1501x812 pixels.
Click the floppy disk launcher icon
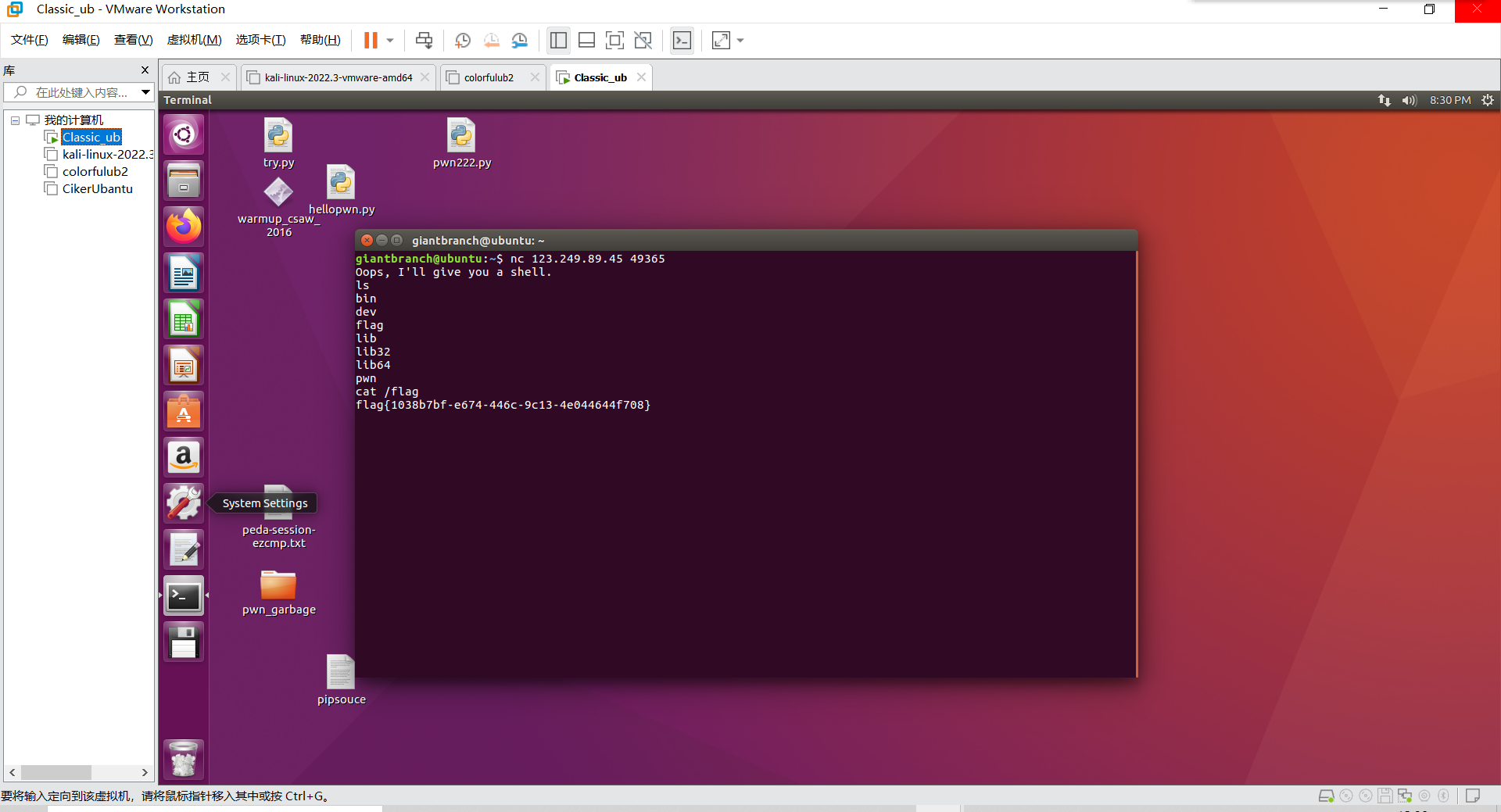184,642
